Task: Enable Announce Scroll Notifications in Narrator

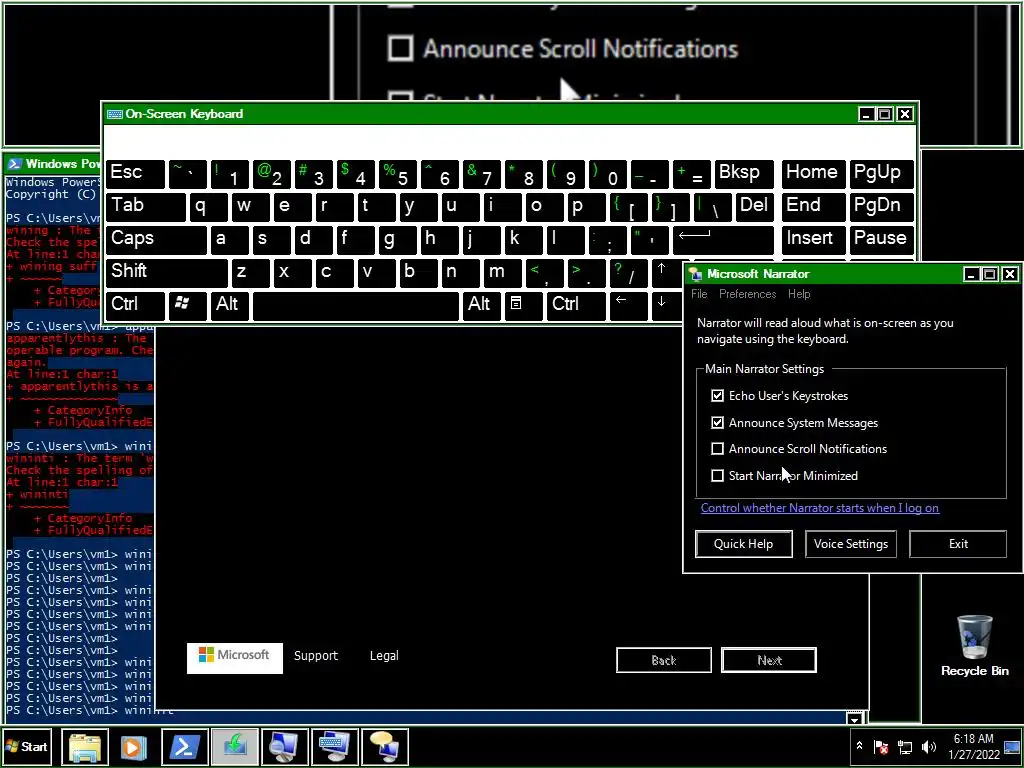Action: pos(717,449)
